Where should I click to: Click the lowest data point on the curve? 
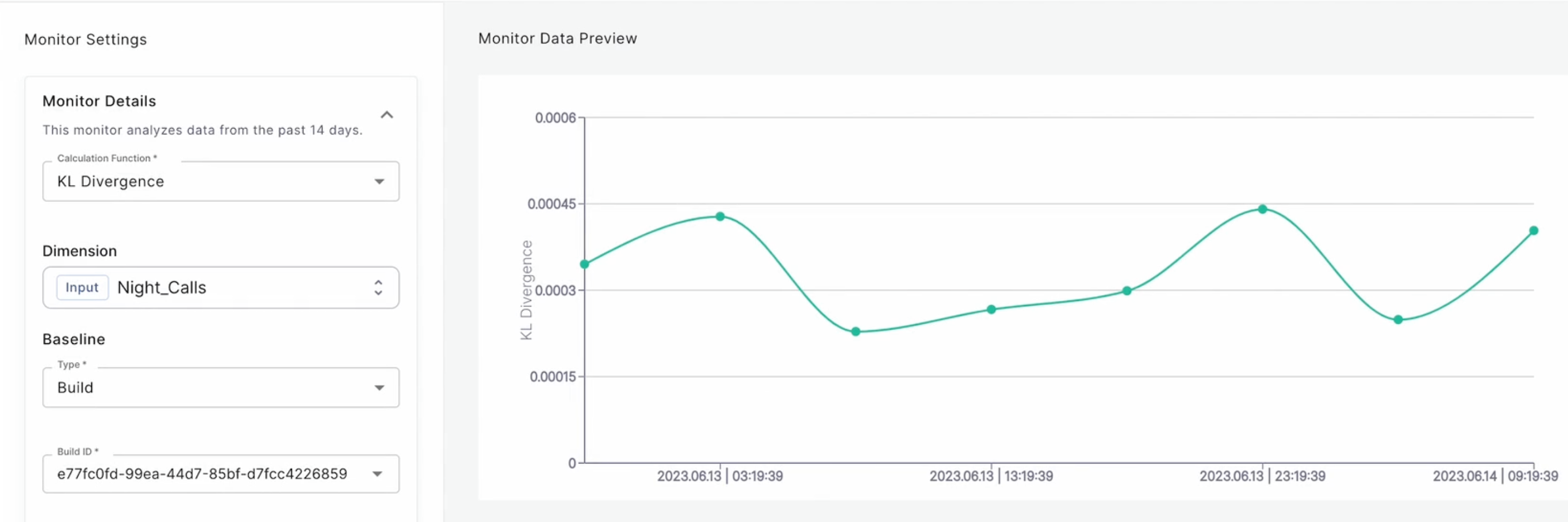pyautogui.click(x=855, y=332)
